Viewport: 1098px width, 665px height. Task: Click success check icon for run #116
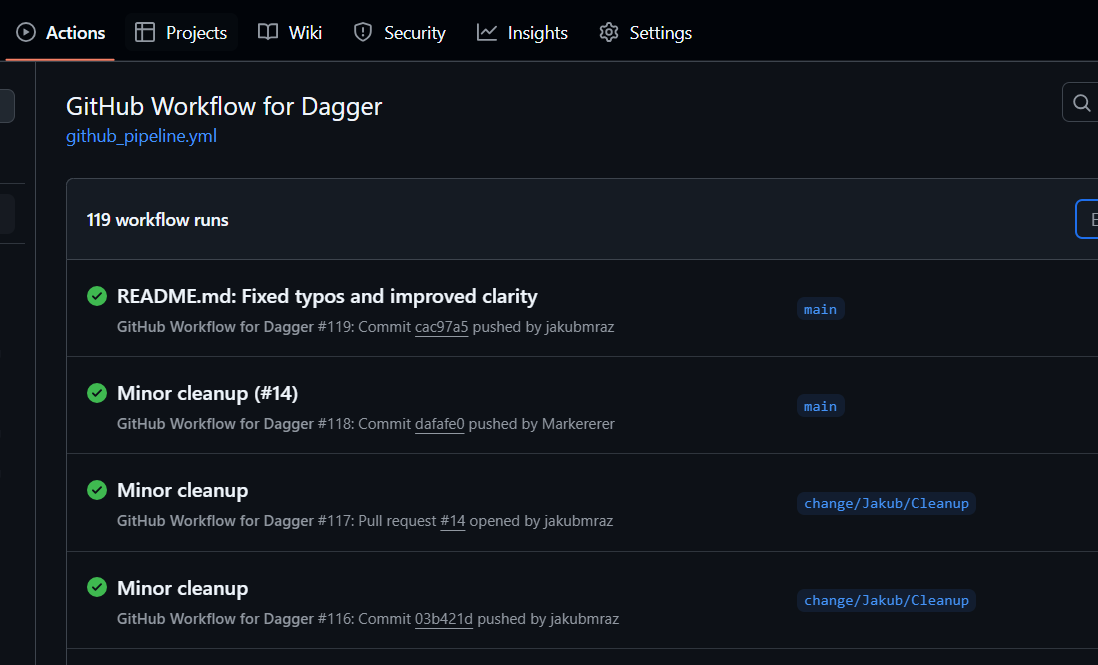tap(97, 587)
